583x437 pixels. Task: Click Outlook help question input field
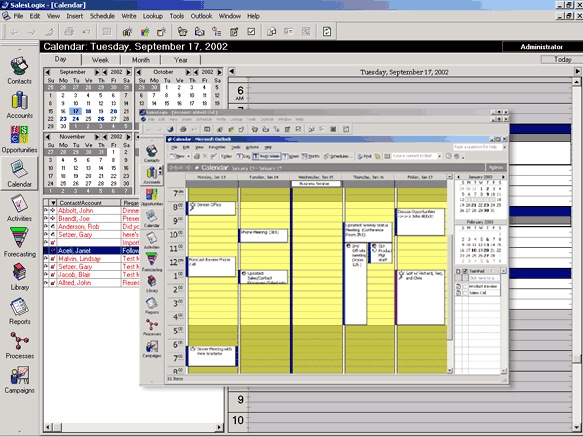coord(477,147)
